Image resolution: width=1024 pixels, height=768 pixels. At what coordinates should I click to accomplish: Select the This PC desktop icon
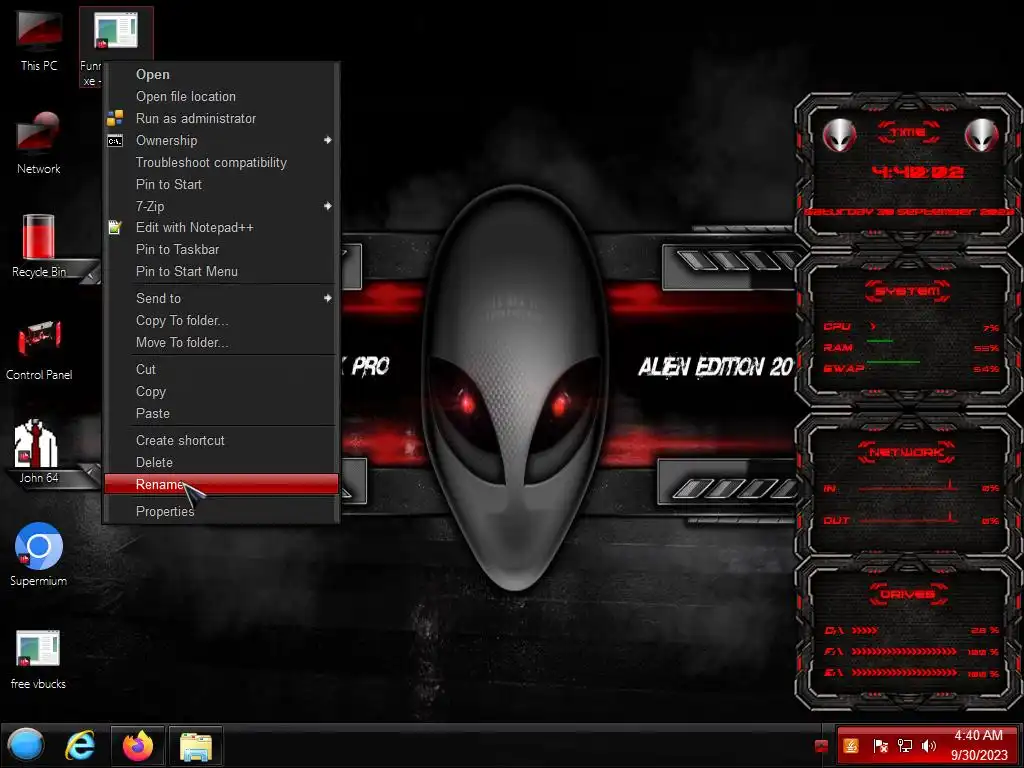(x=39, y=40)
